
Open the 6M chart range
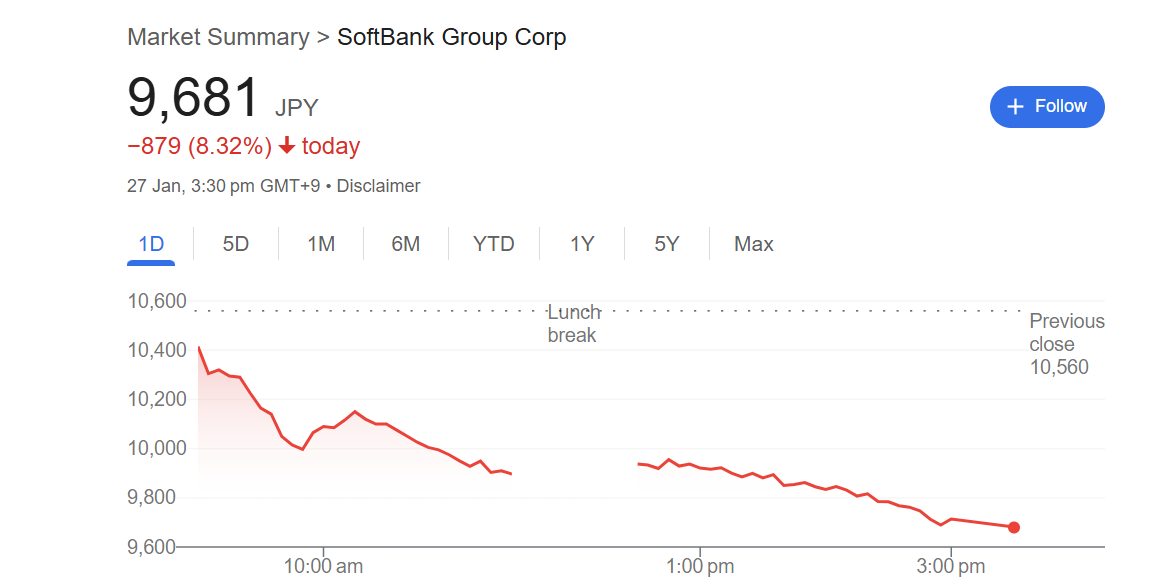point(406,244)
